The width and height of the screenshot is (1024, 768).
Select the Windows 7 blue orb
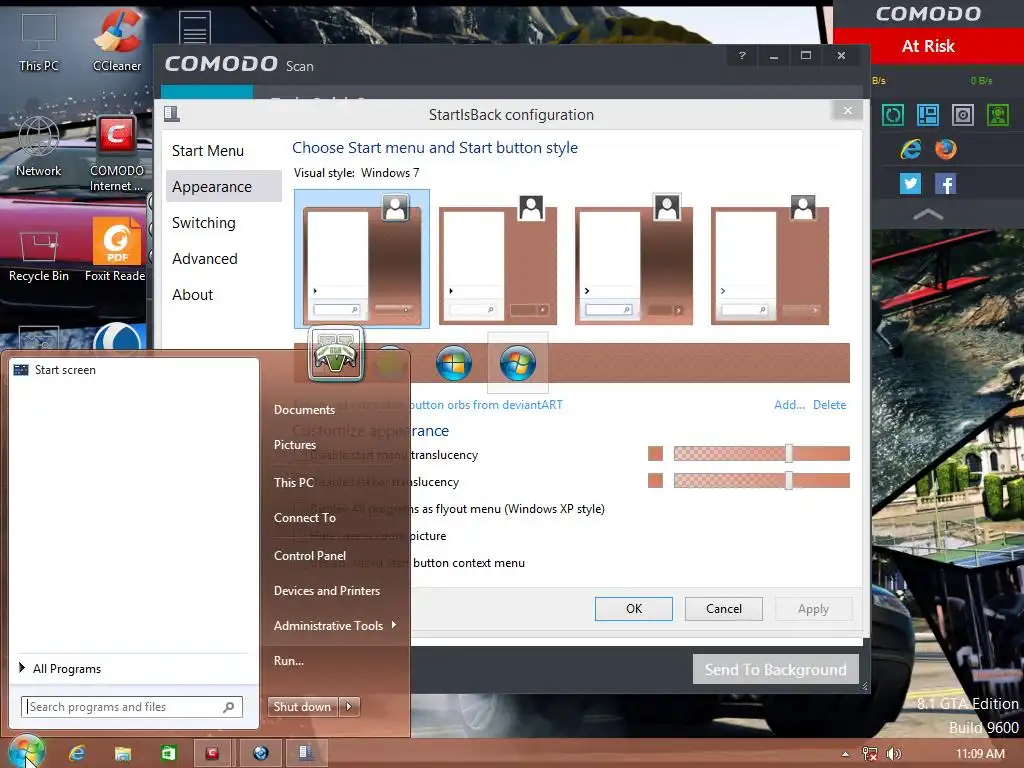[454, 362]
